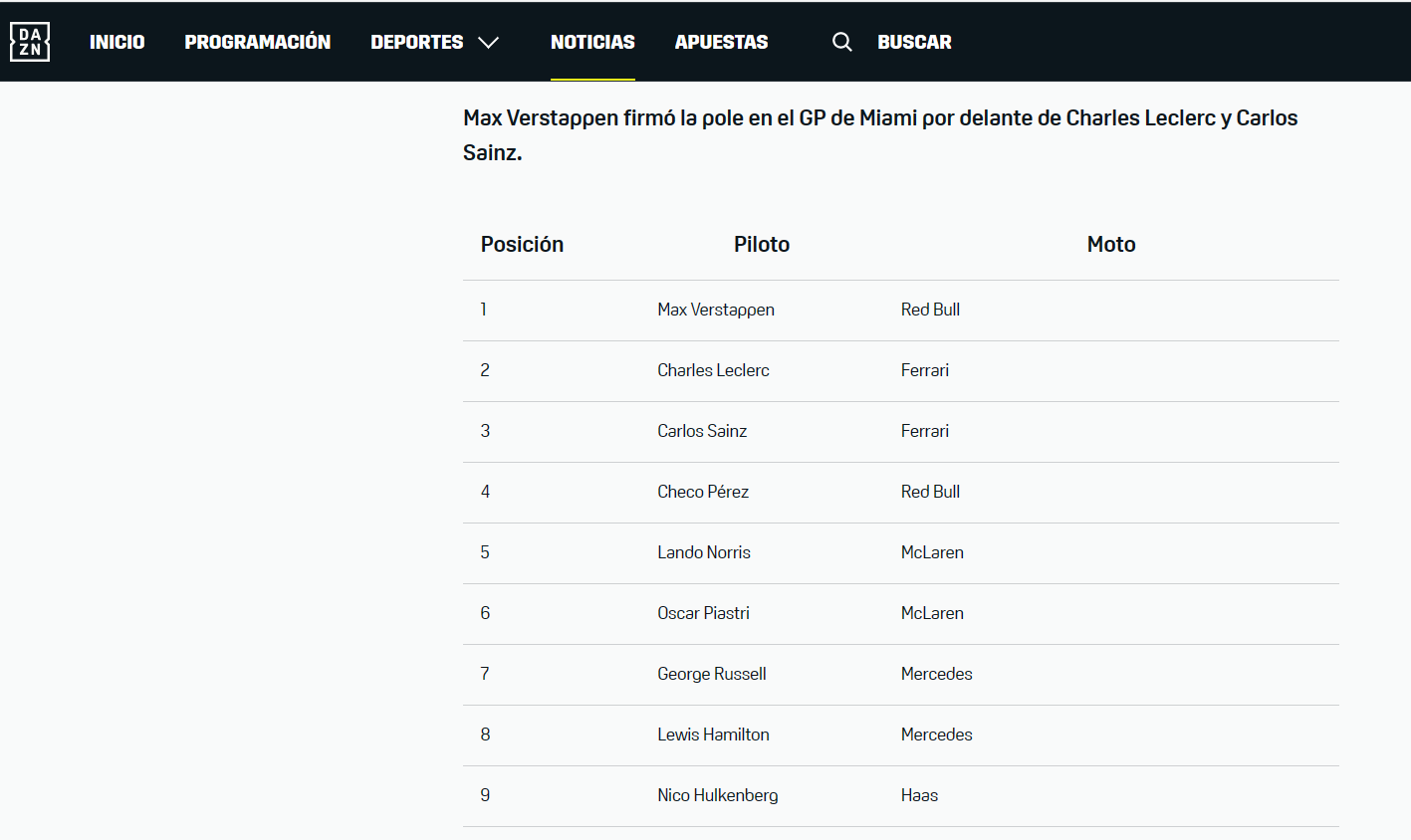Image resolution: width=1411 pixels, height=840 pixels.
Task: Click the Moto column header
Action: coord(1111,244)
